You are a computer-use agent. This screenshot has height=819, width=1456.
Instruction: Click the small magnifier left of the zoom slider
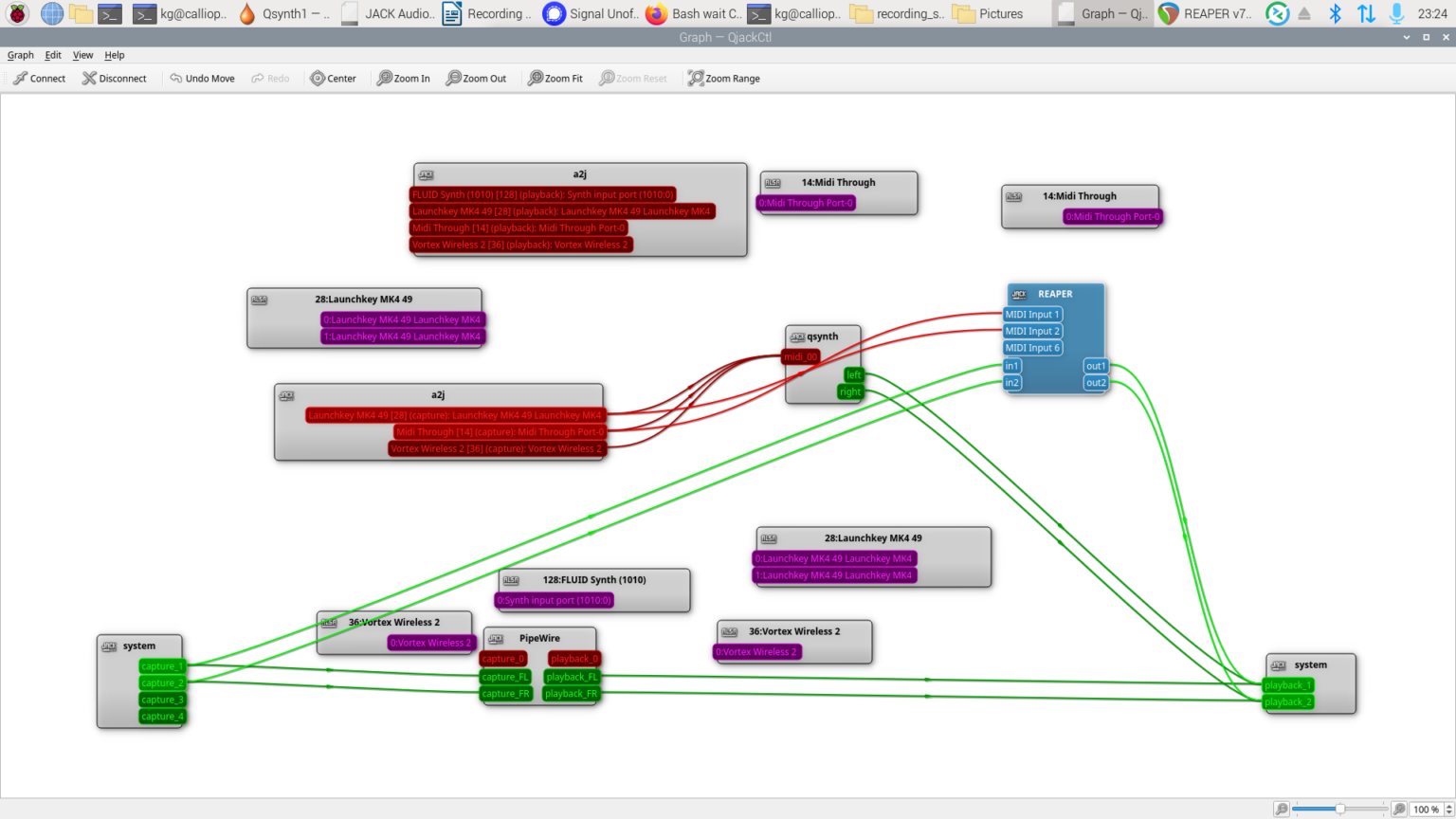pyautogui.click(x=1283, y=809)
